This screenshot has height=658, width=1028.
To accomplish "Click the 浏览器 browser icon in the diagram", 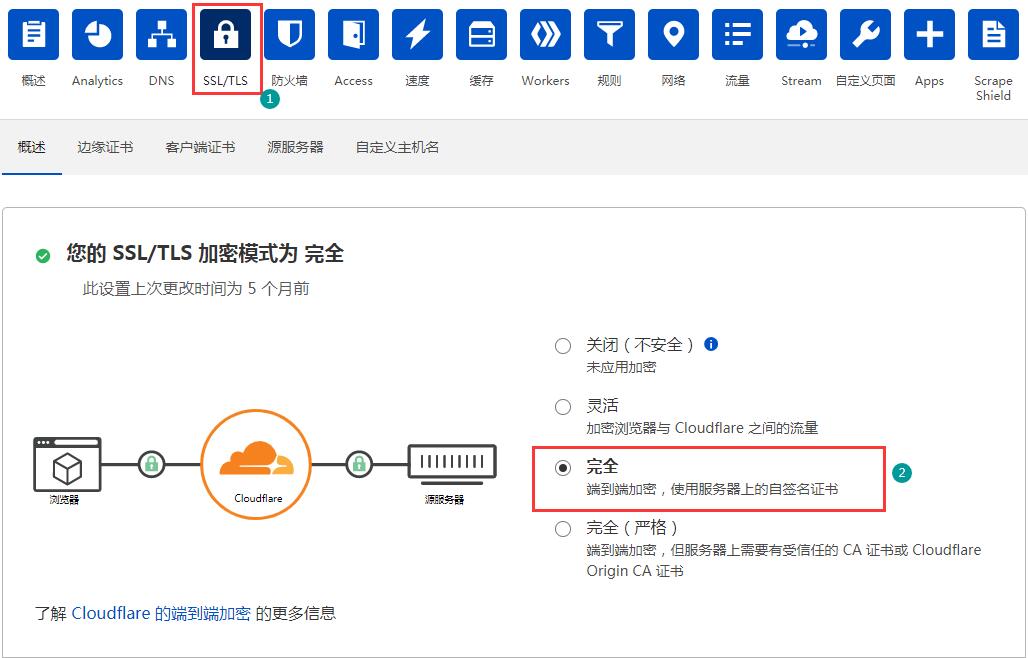I will 67,464.
